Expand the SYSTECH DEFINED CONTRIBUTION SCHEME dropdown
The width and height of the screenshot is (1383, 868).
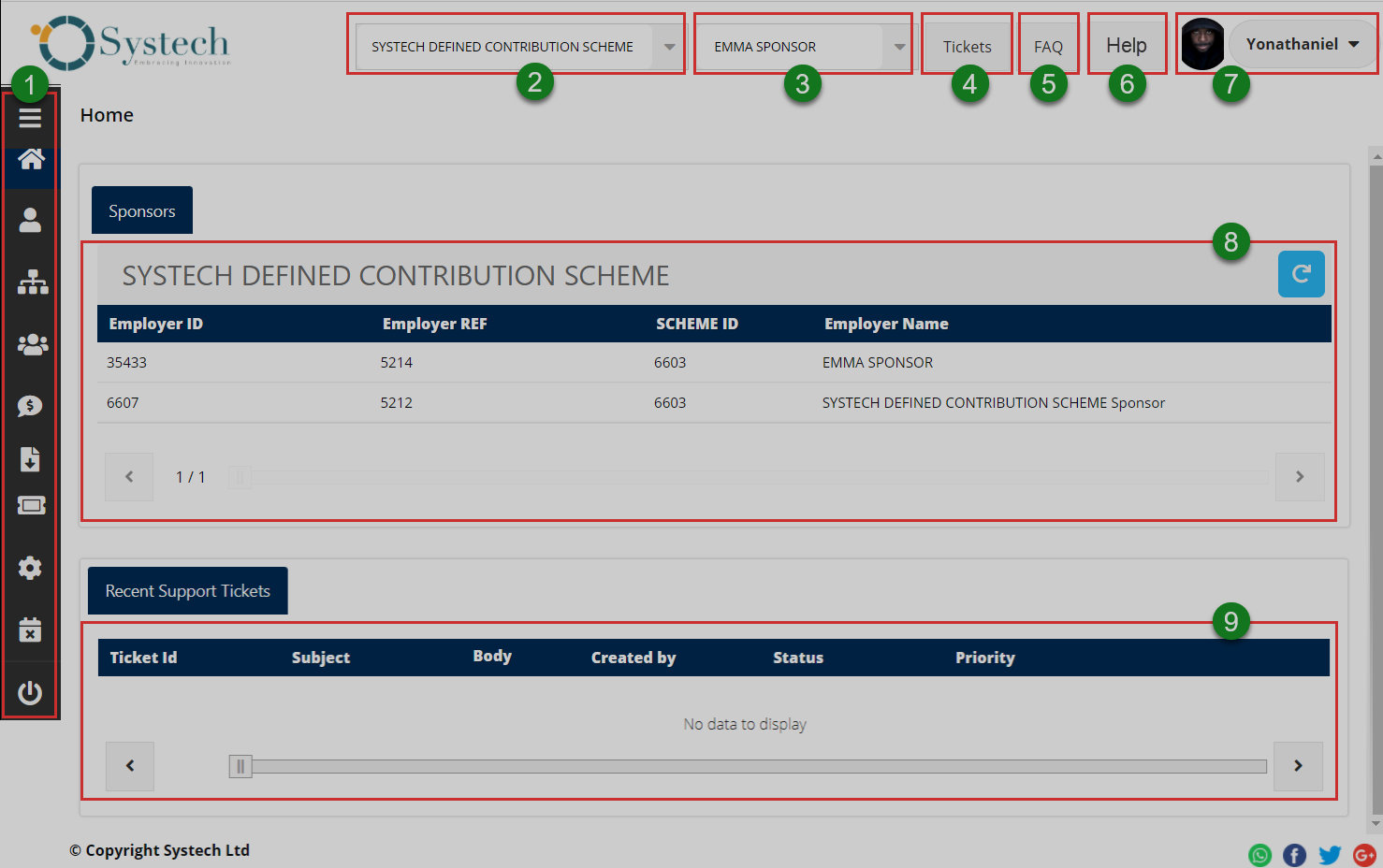point(669,47)
